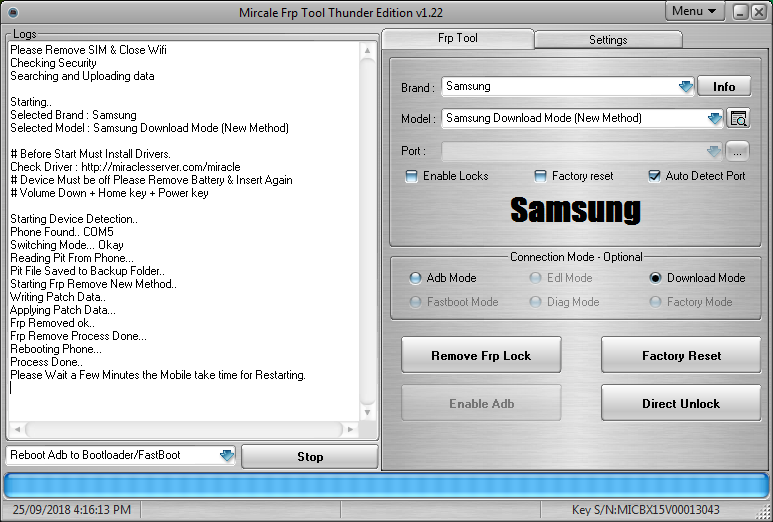Click the Key S/N status bar entry
The height and width of the screenshot is (522, 773).
coord(645,510)
